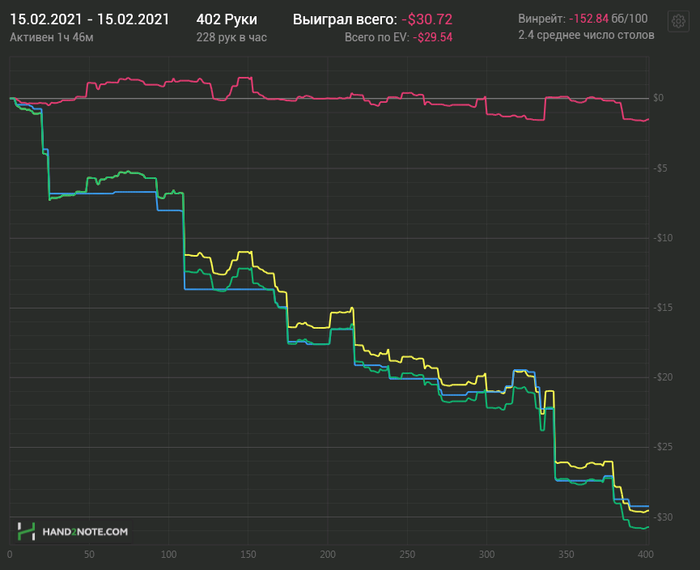Click the Всего по EV -$29.54 value
The width and height of the screenshot is (700, 570).
[x=433, y=37]
